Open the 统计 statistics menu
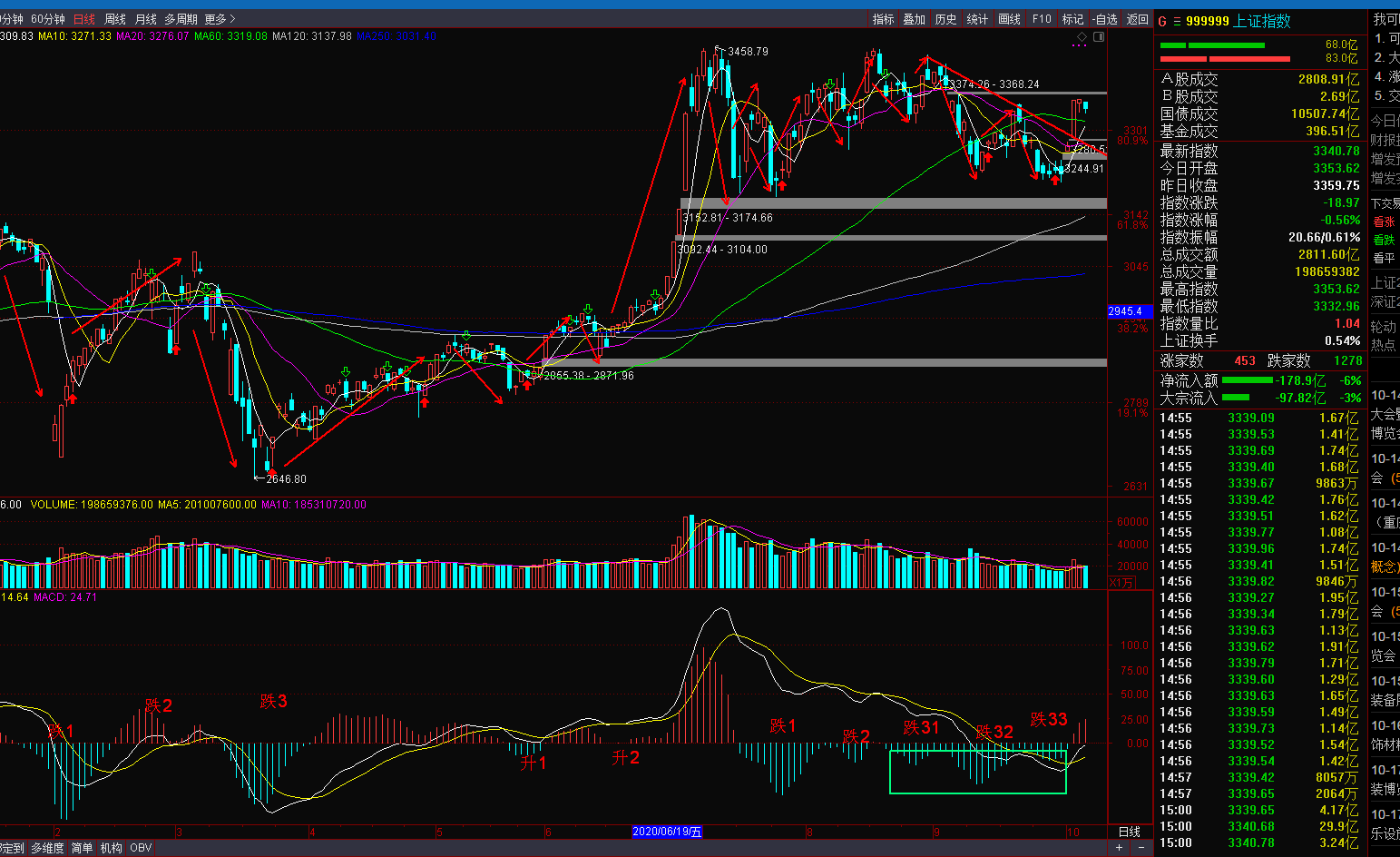 977,19
